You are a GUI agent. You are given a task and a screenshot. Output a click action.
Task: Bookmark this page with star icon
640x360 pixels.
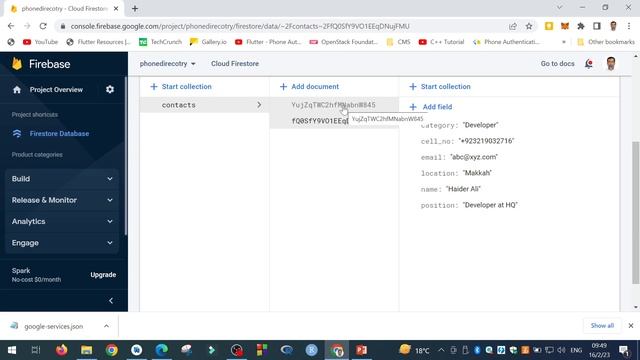tap(529, 26)
